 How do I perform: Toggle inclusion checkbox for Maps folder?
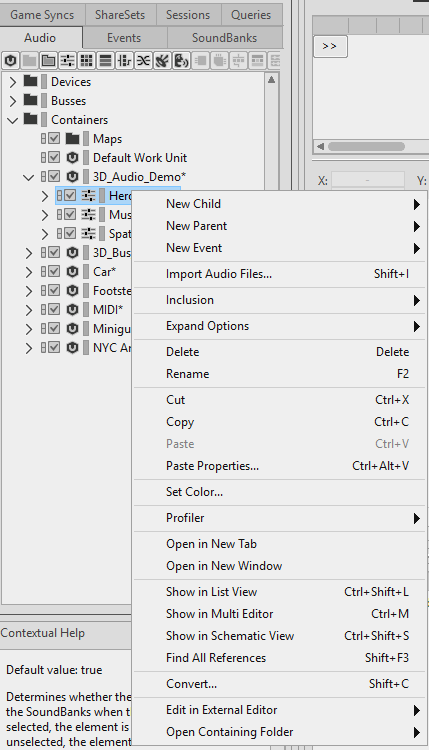54,139
